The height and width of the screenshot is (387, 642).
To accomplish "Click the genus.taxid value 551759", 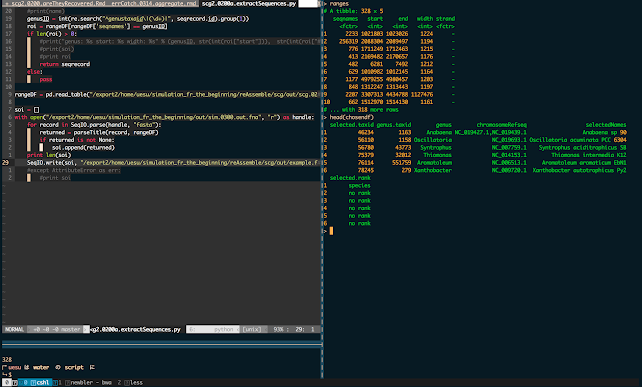I will point(402,163).
